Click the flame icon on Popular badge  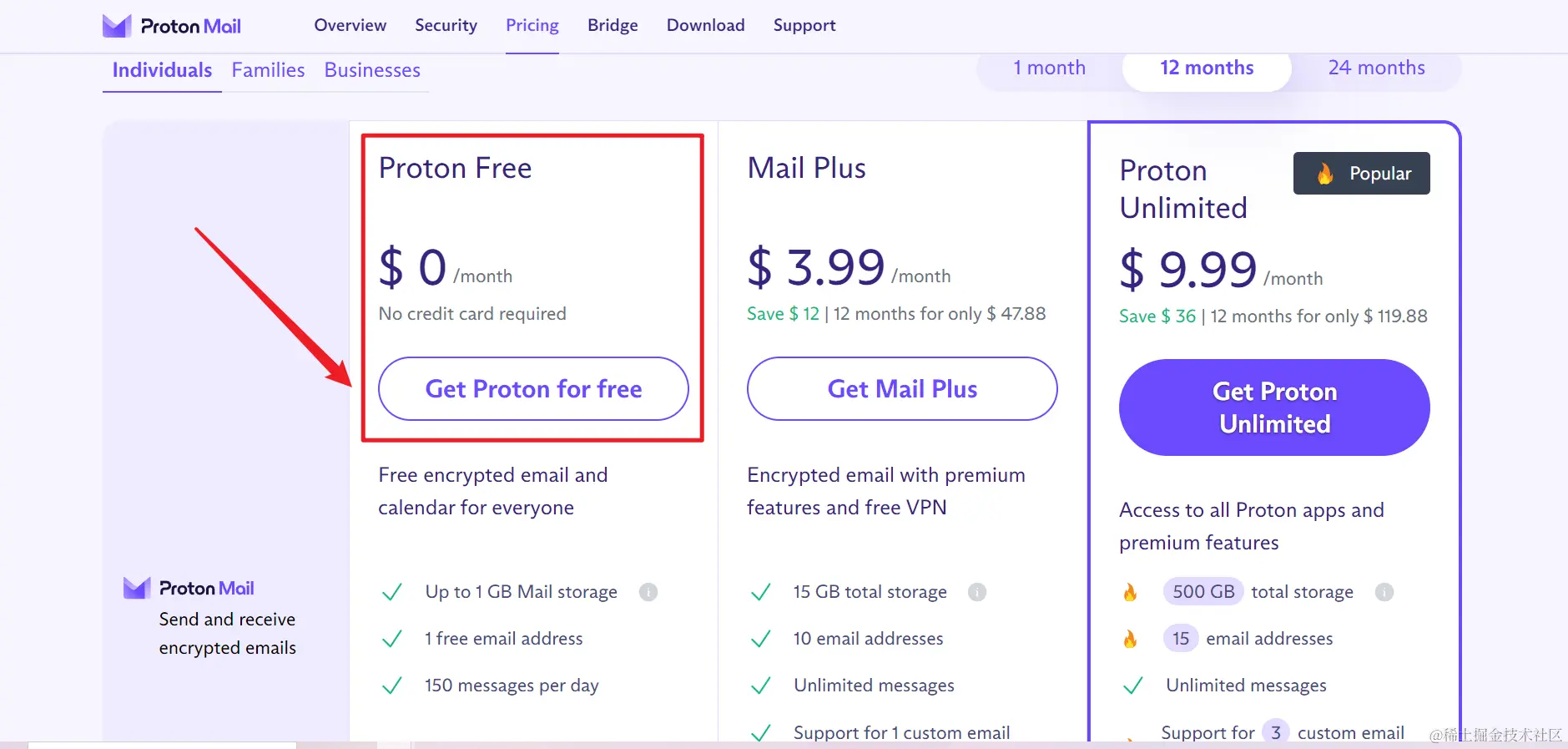(x=1325, y=174)
